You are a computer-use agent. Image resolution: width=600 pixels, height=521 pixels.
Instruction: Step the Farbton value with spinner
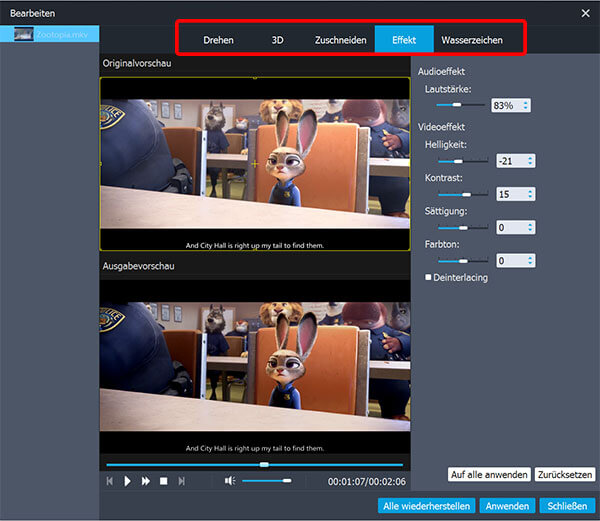pos(530,260)
